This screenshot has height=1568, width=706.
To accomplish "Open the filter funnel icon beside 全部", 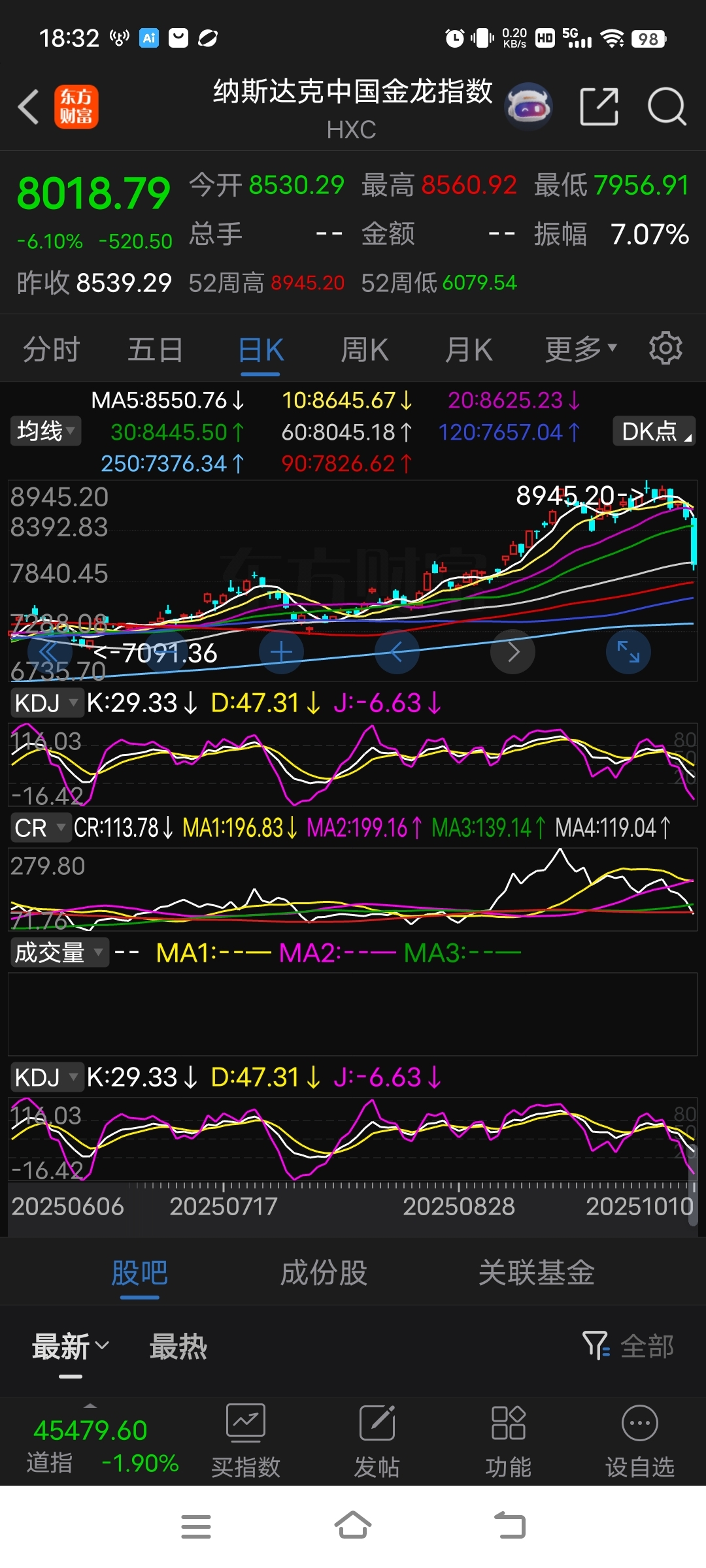I will [596, 1346].
